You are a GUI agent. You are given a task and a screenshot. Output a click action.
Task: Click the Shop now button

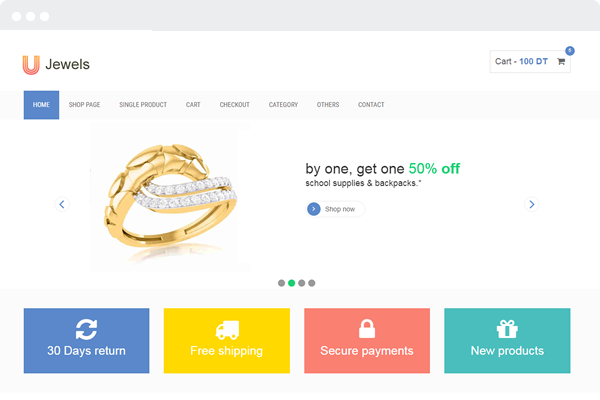pos(335,209)
